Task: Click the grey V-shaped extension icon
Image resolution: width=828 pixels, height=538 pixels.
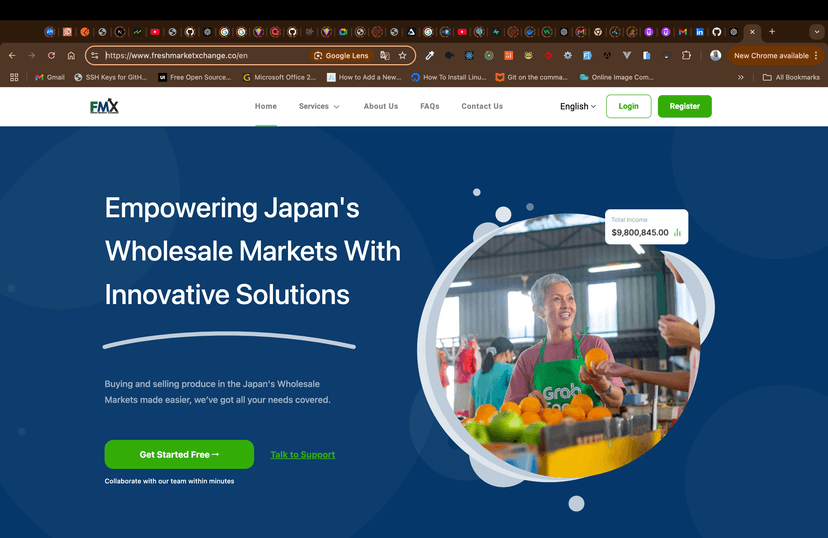Action: pos(627,55)
